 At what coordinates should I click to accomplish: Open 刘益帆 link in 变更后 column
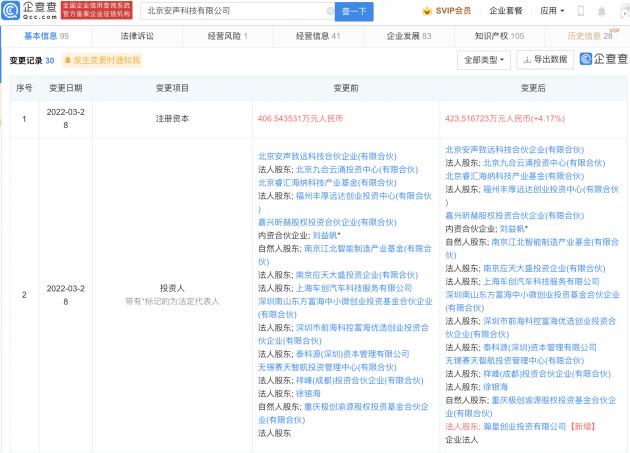tap(512, 229)
